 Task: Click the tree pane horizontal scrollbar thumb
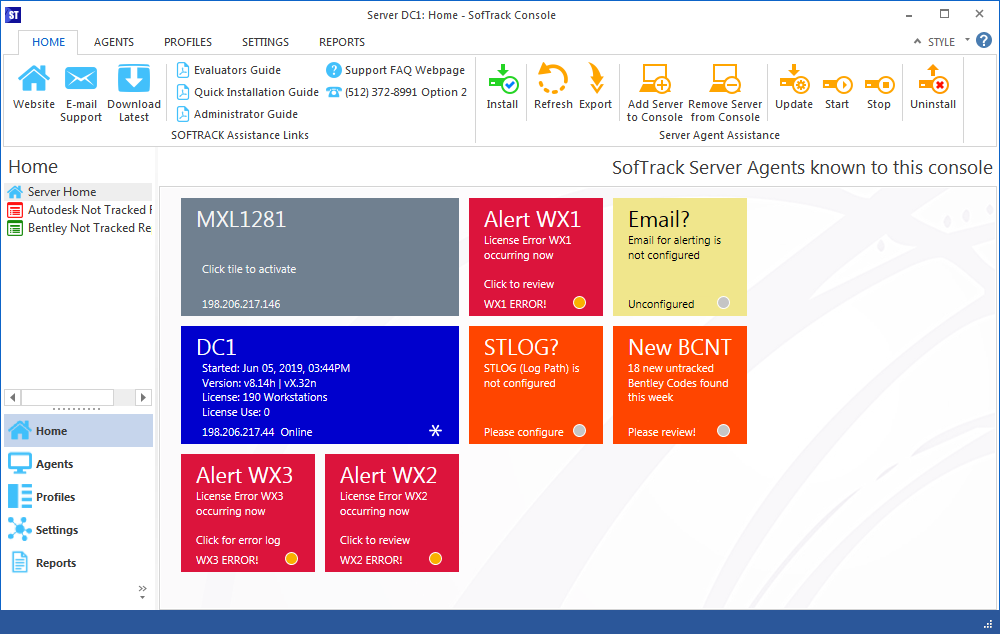point(68,397)
